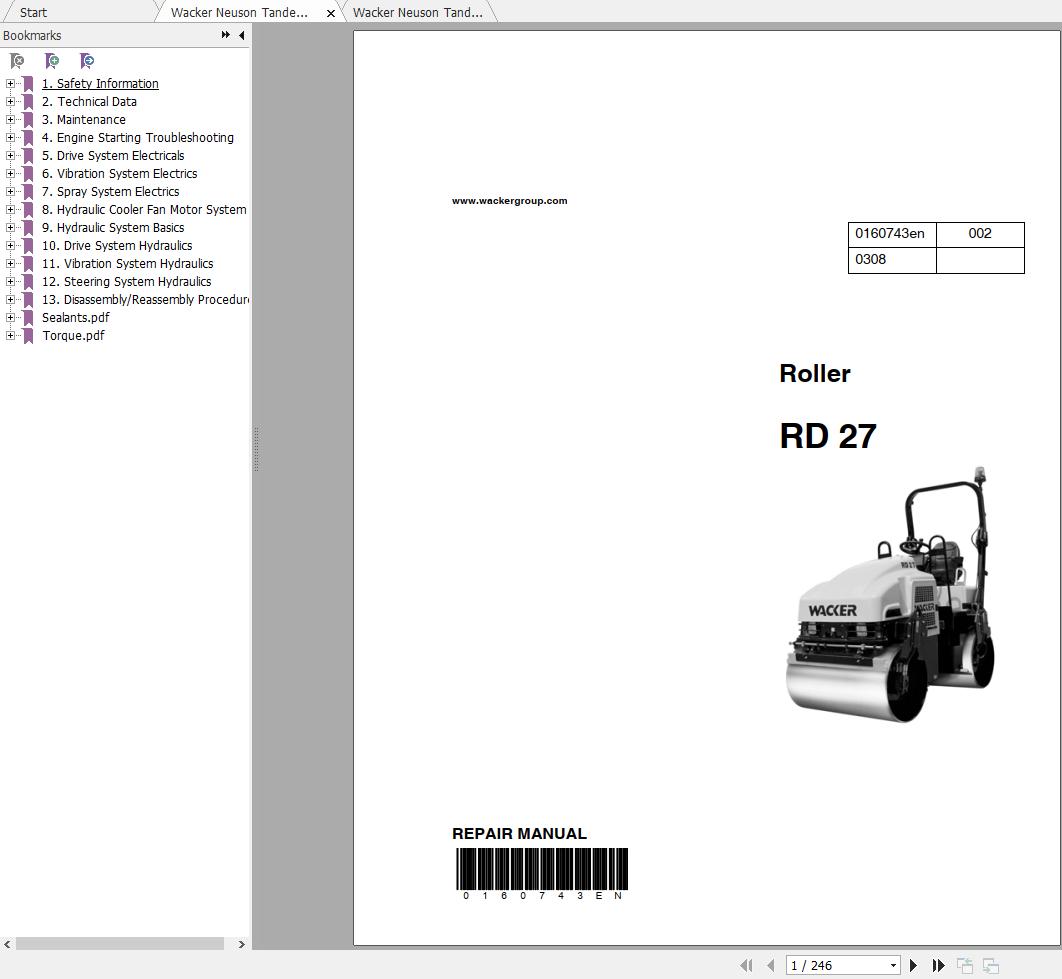This screenshot has width=1062, height=979.
Task: Switch to the second Wacker Neuson Tand... tab
Action: point(418,12)
